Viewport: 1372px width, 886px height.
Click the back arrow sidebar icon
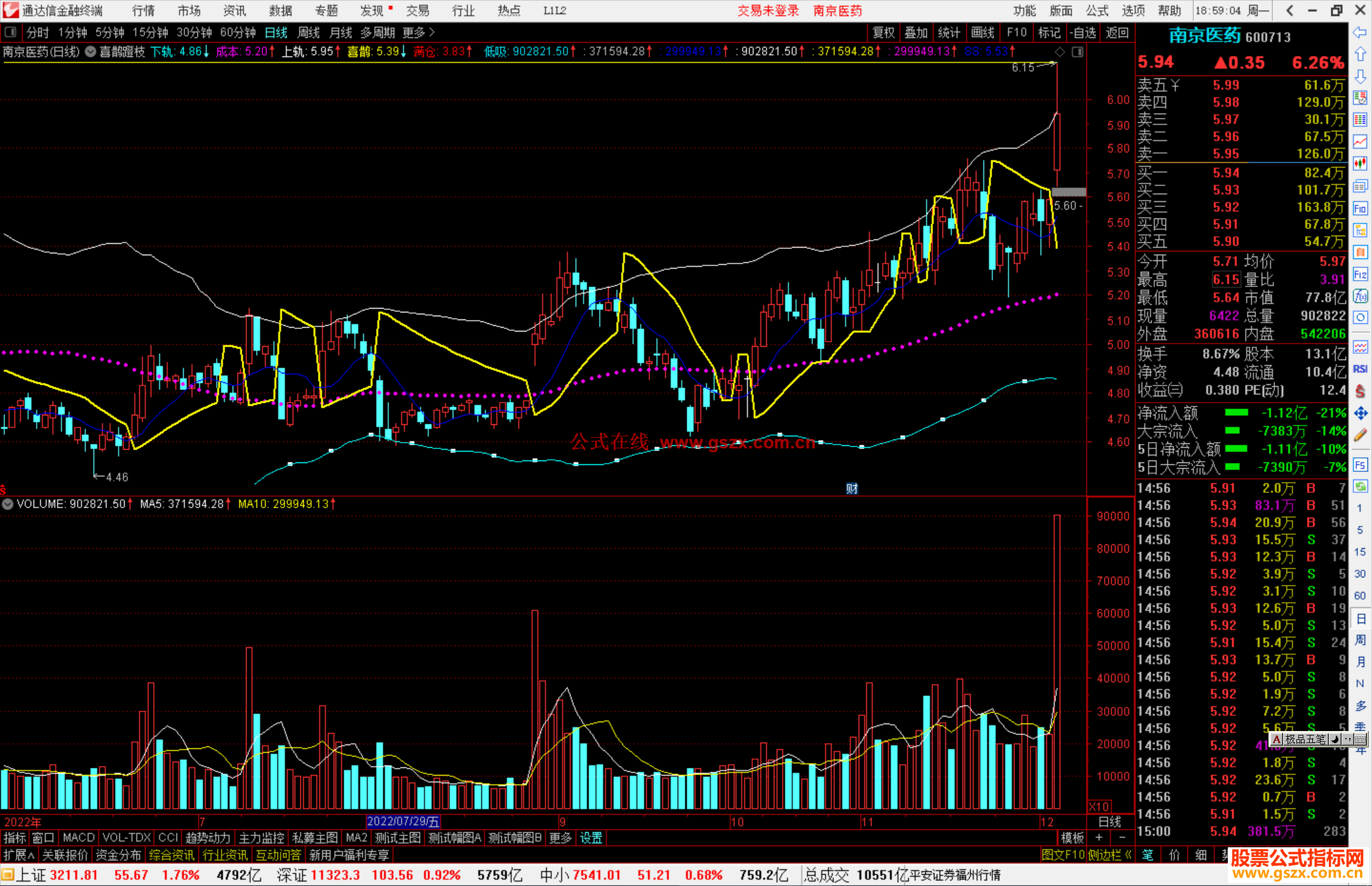coord(1360,32)
